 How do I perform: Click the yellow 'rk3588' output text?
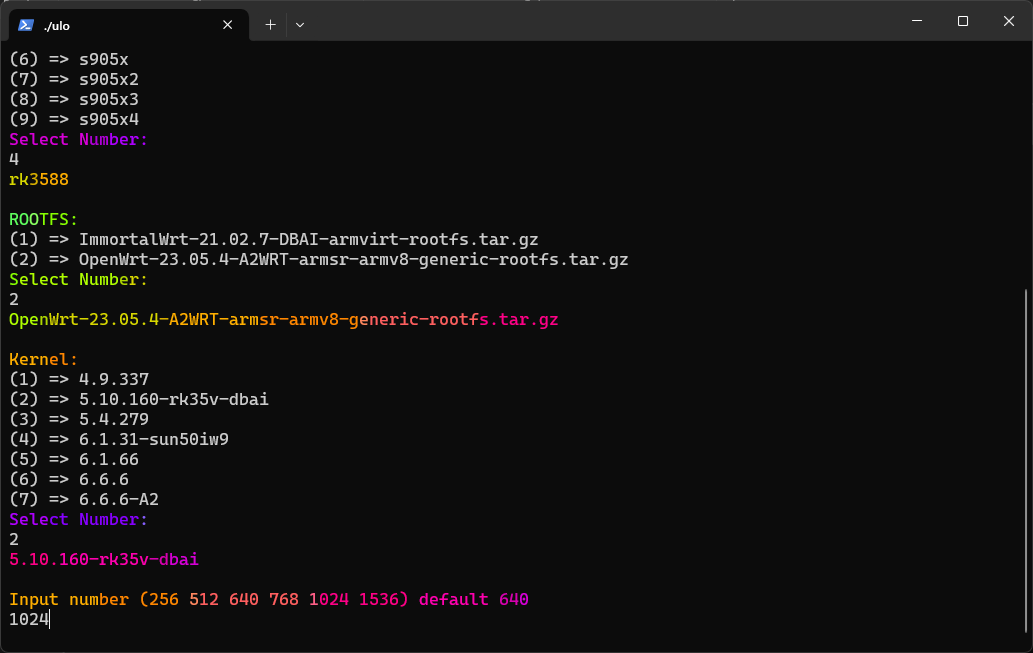[39, 179]
